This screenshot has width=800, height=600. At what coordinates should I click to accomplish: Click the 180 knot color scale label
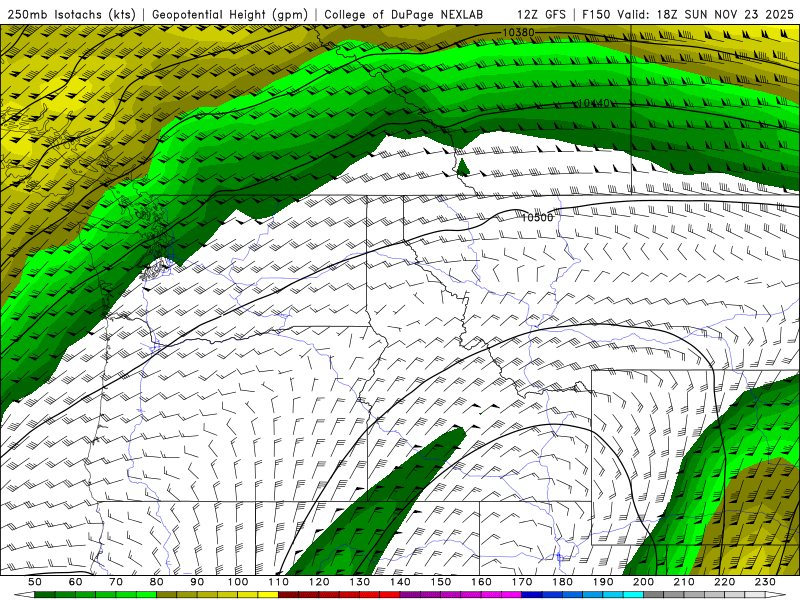pyautogui.click(x=562, y=582)
